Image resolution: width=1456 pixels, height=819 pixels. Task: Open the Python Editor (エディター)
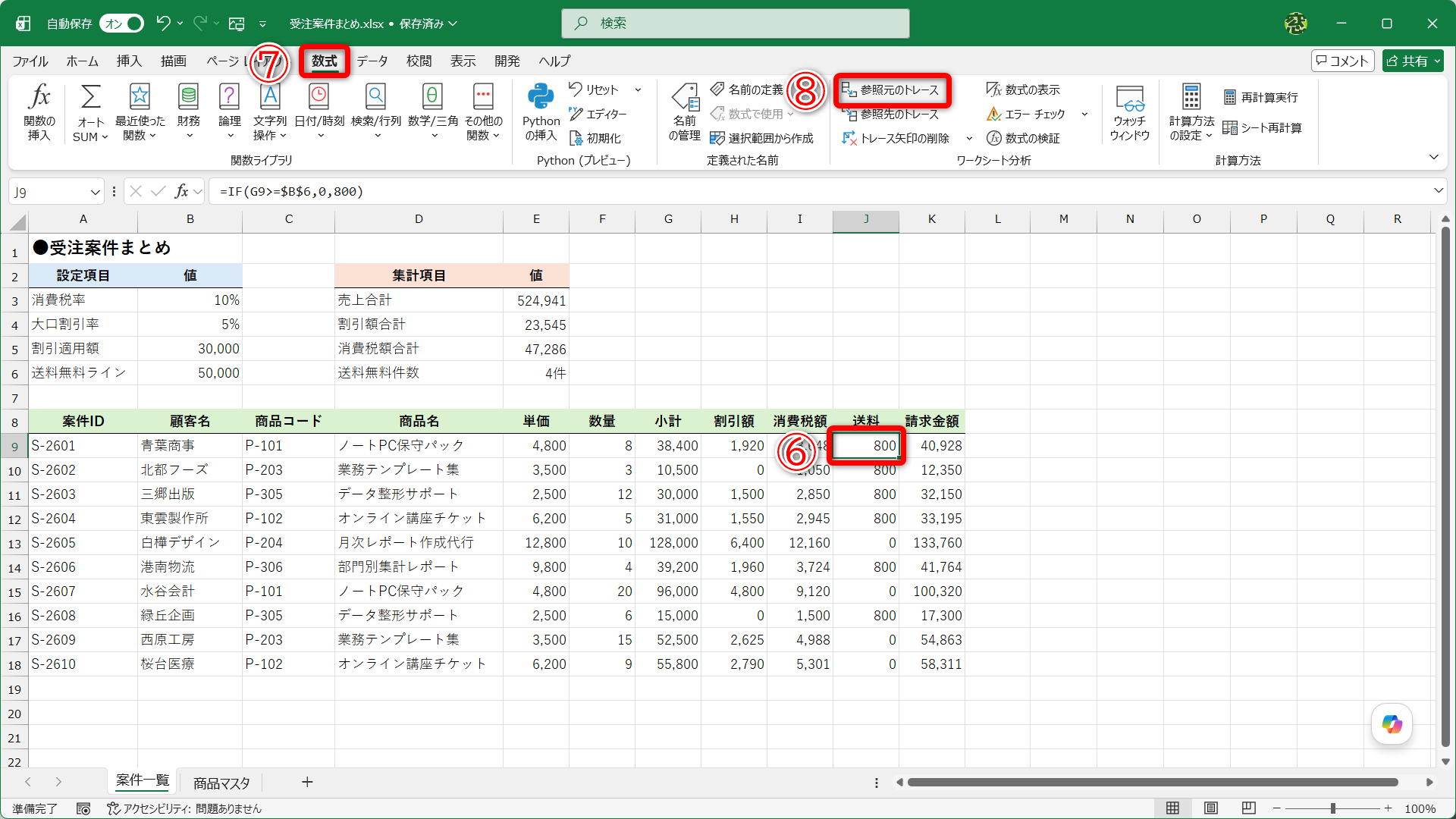(x=598, y=115)
